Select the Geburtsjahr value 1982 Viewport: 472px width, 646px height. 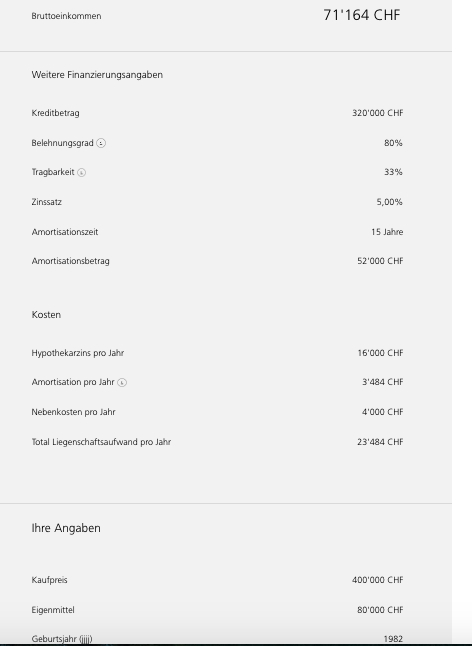pos(393,639)
